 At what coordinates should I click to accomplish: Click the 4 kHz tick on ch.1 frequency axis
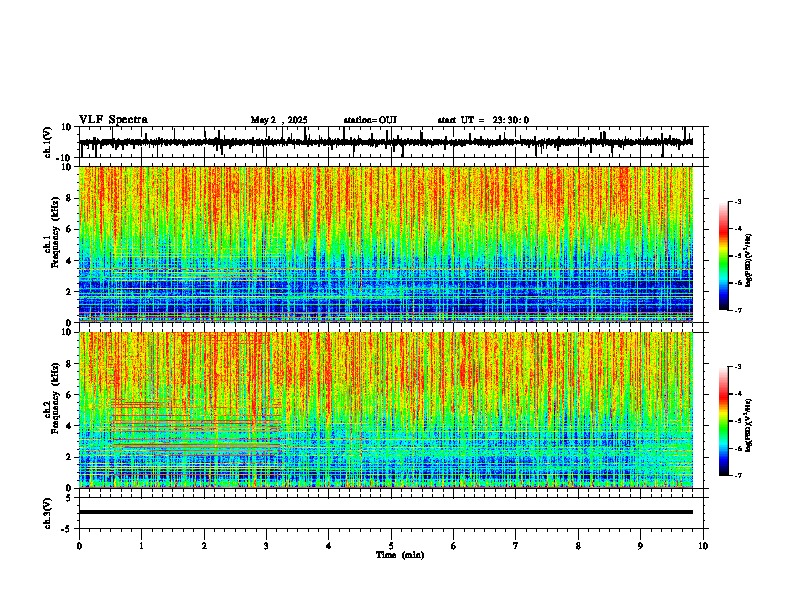pos(69,261)
